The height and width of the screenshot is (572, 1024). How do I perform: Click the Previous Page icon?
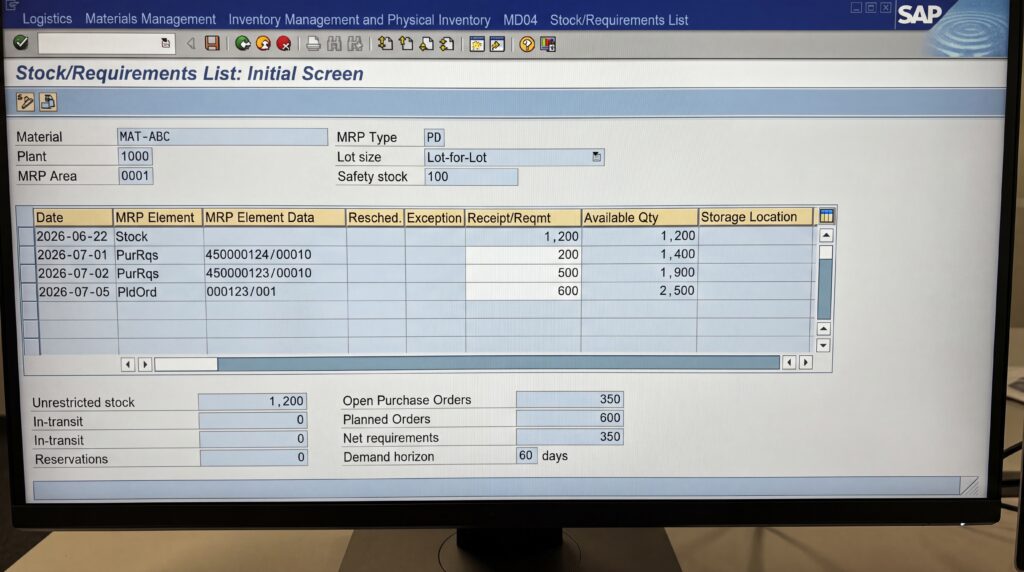tap(406, 44)
